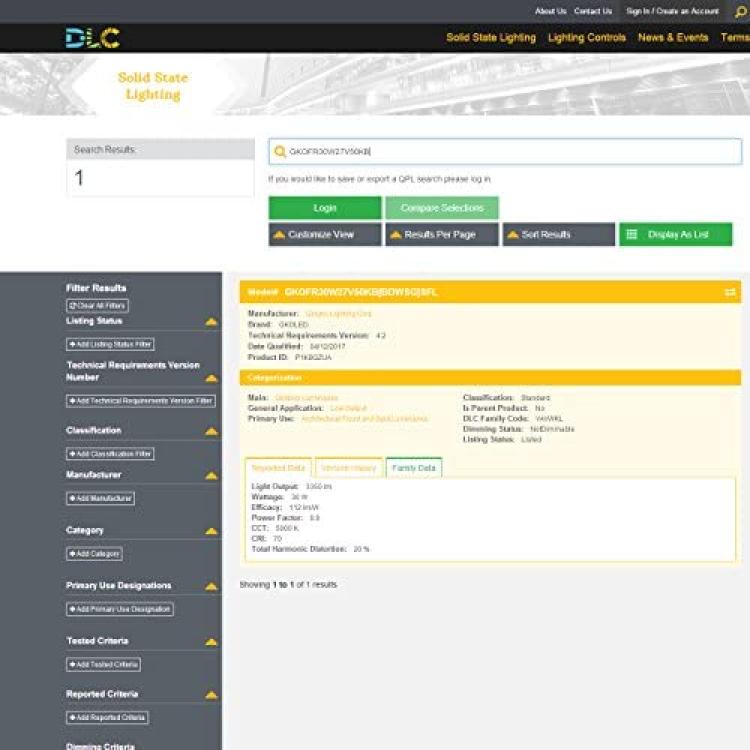Collapse the Listing Status filter arrow
This screenshot has height=750, width=750.
point(211,321)
